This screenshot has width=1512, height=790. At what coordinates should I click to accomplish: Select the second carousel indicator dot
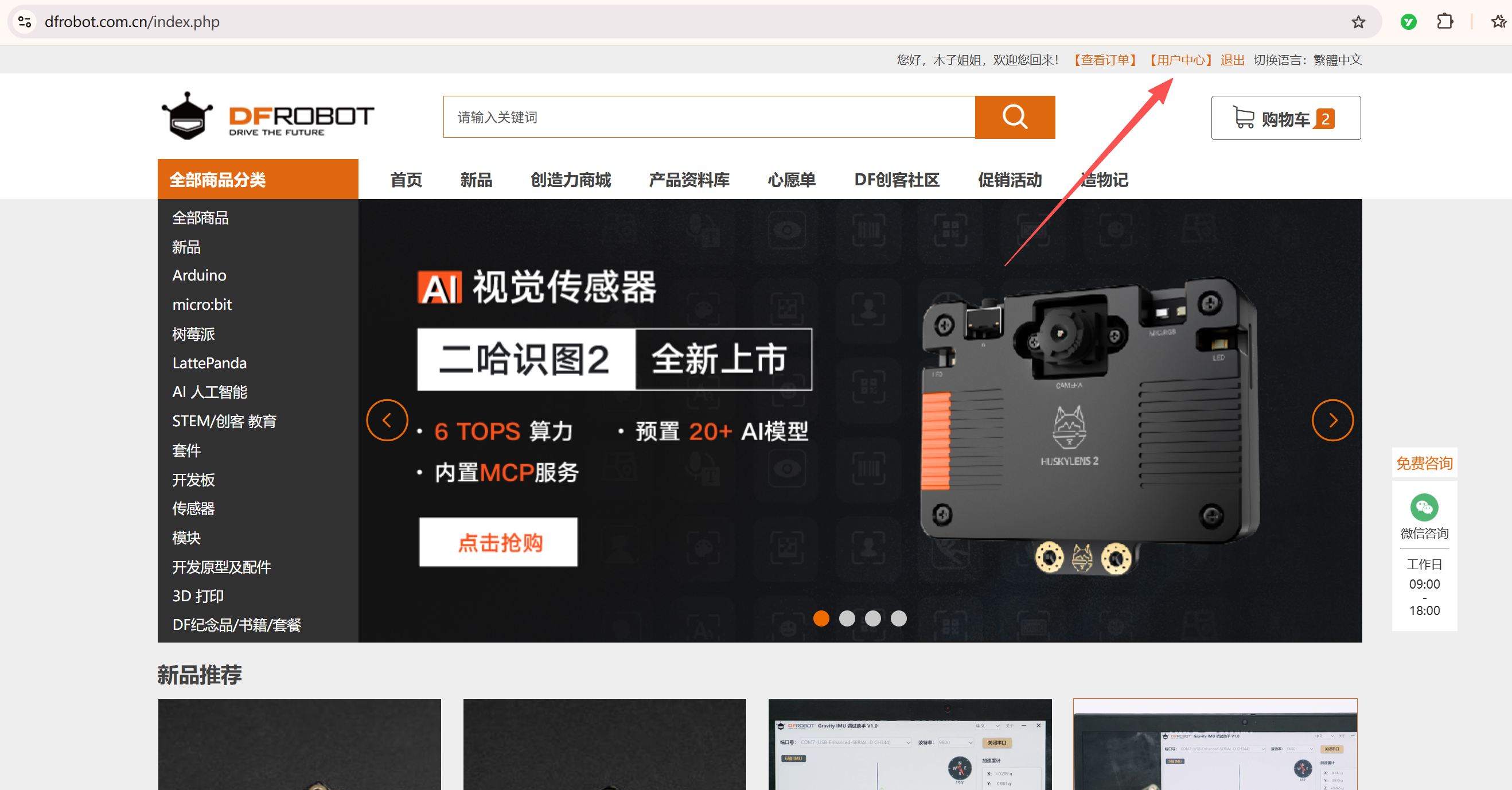point(847,618)
